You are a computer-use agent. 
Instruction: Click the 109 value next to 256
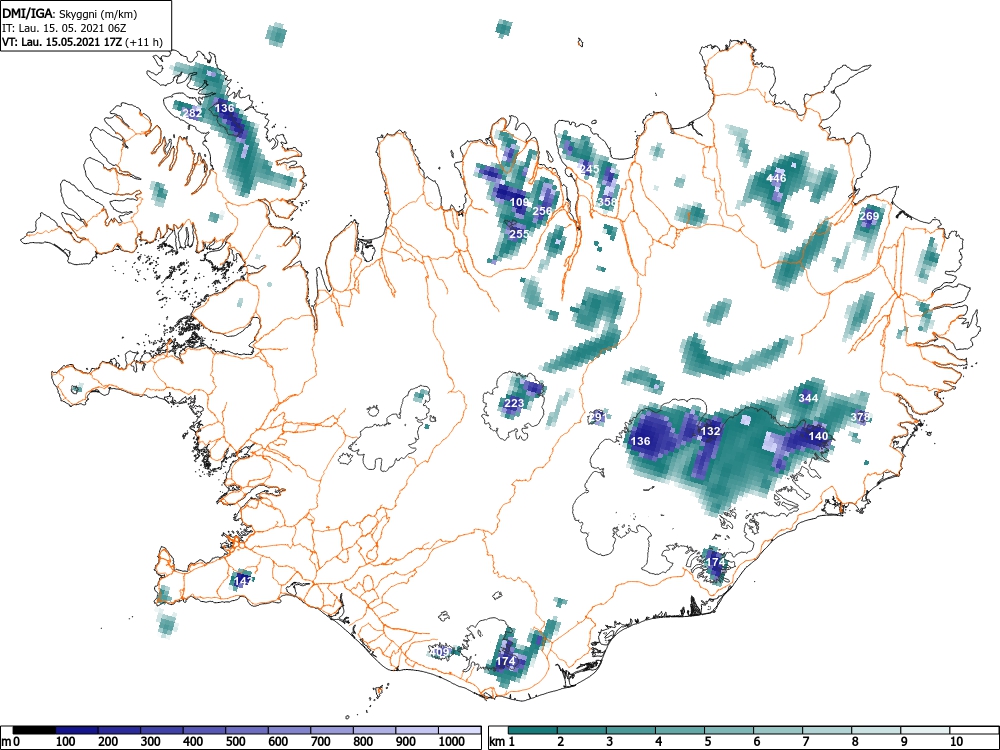[x=519, y=202]
